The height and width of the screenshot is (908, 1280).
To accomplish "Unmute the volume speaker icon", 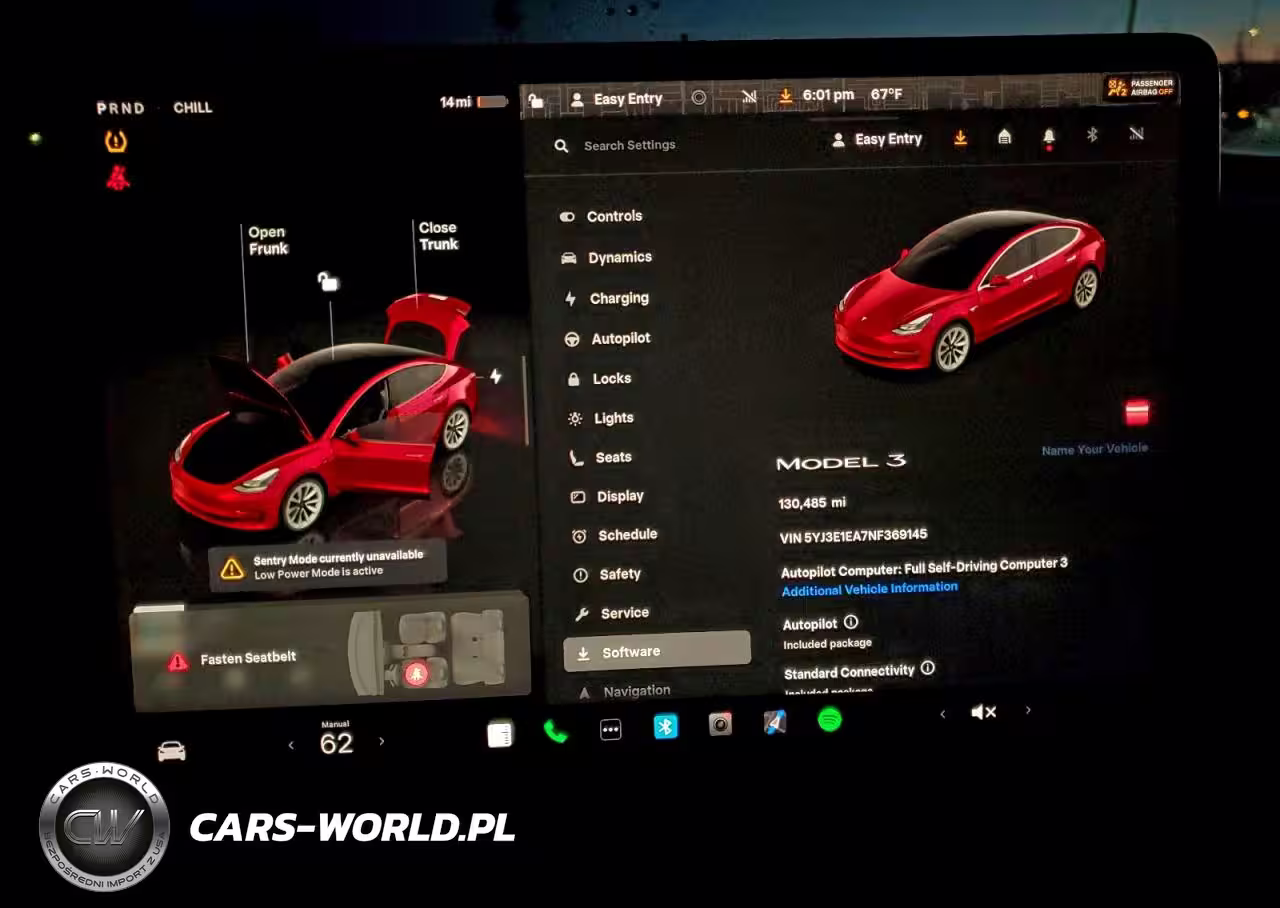I will (983, 712).
